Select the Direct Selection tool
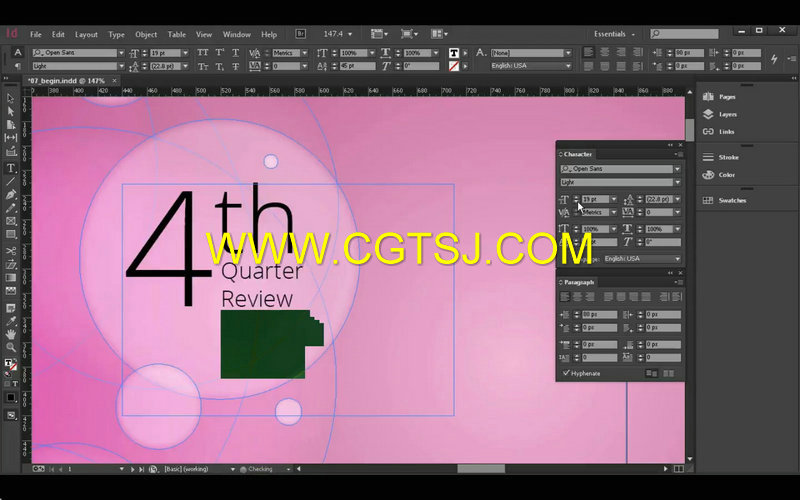800x500 pixels. [x=11, y=111]
